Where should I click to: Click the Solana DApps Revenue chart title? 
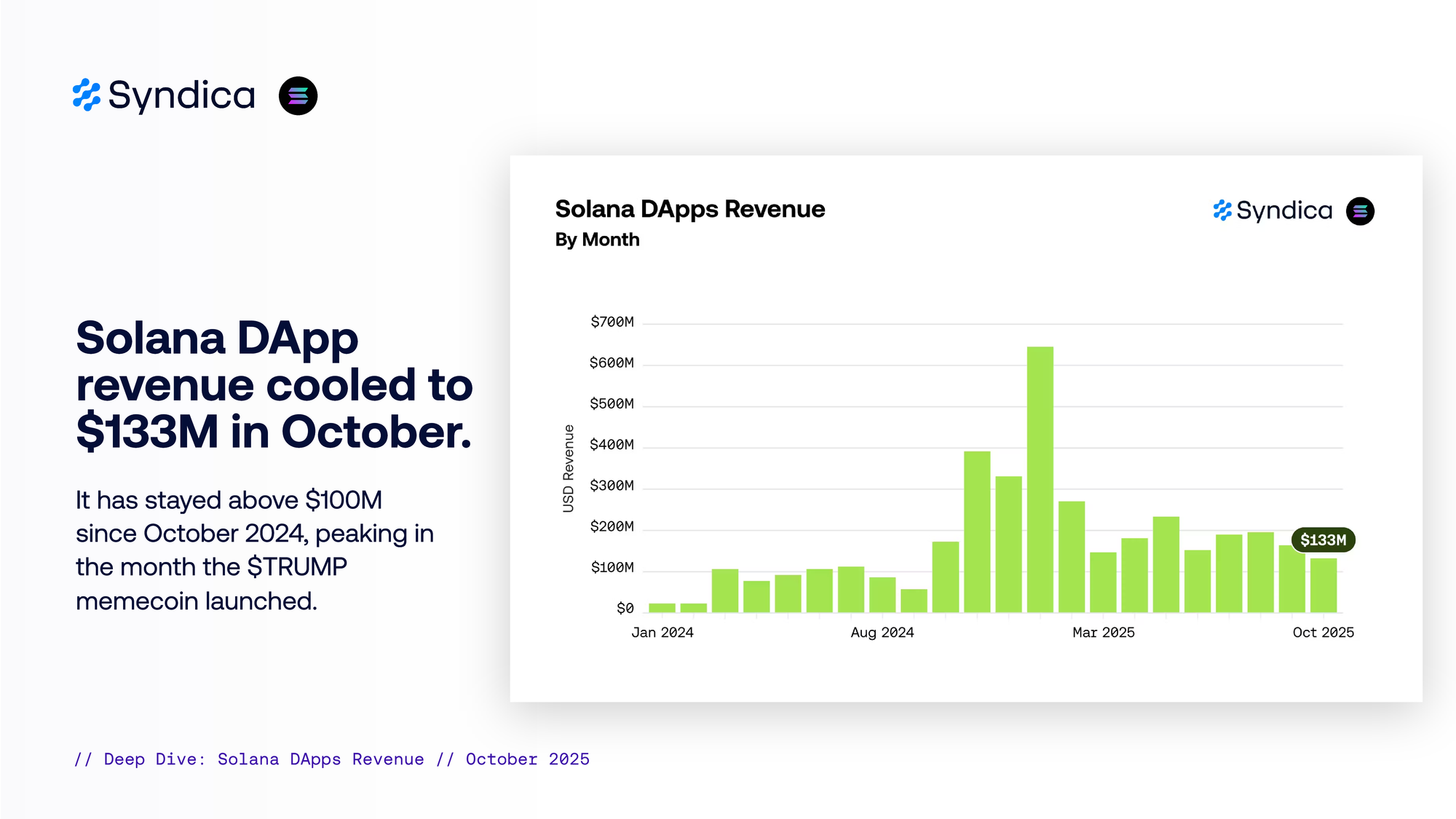[689, 210]
